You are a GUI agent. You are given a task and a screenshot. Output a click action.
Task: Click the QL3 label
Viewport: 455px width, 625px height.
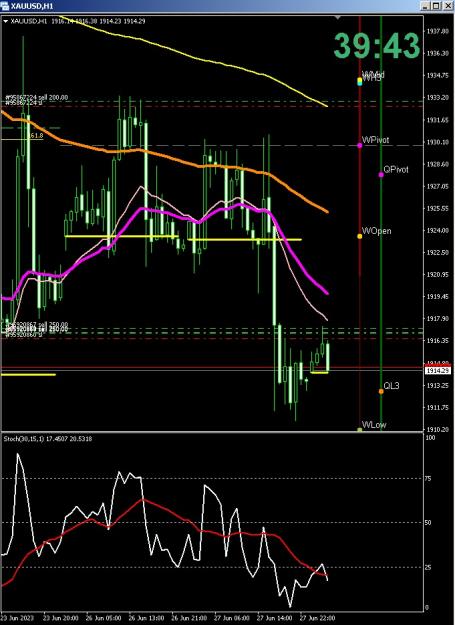tap(391, 386)
